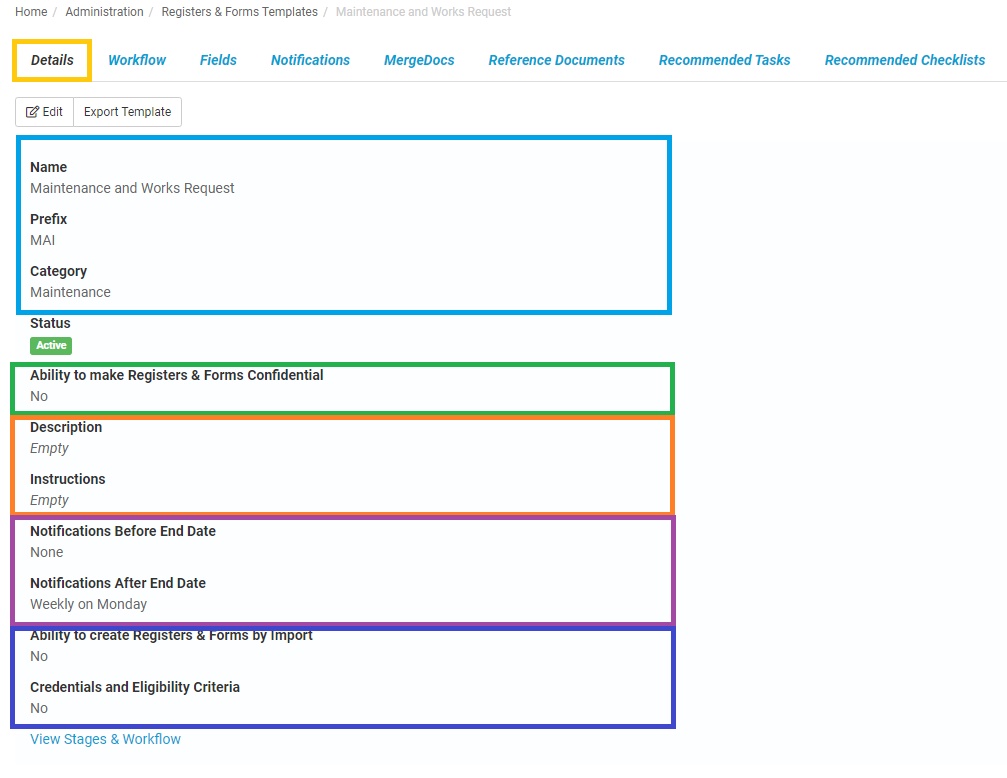Click Weekly on Monday notification value
Image resolution: width=1007 pixels, height=778 pixels.
(x=89, y=605)
